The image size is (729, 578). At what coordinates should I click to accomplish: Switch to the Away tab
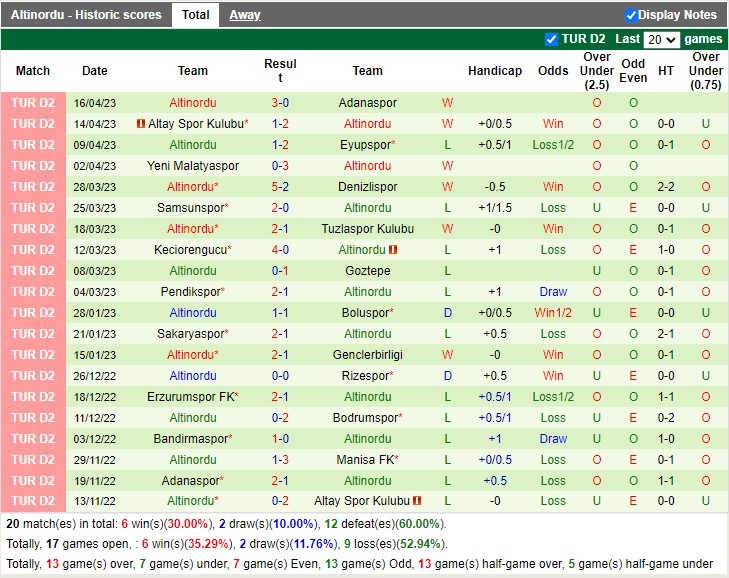[244, 15]
